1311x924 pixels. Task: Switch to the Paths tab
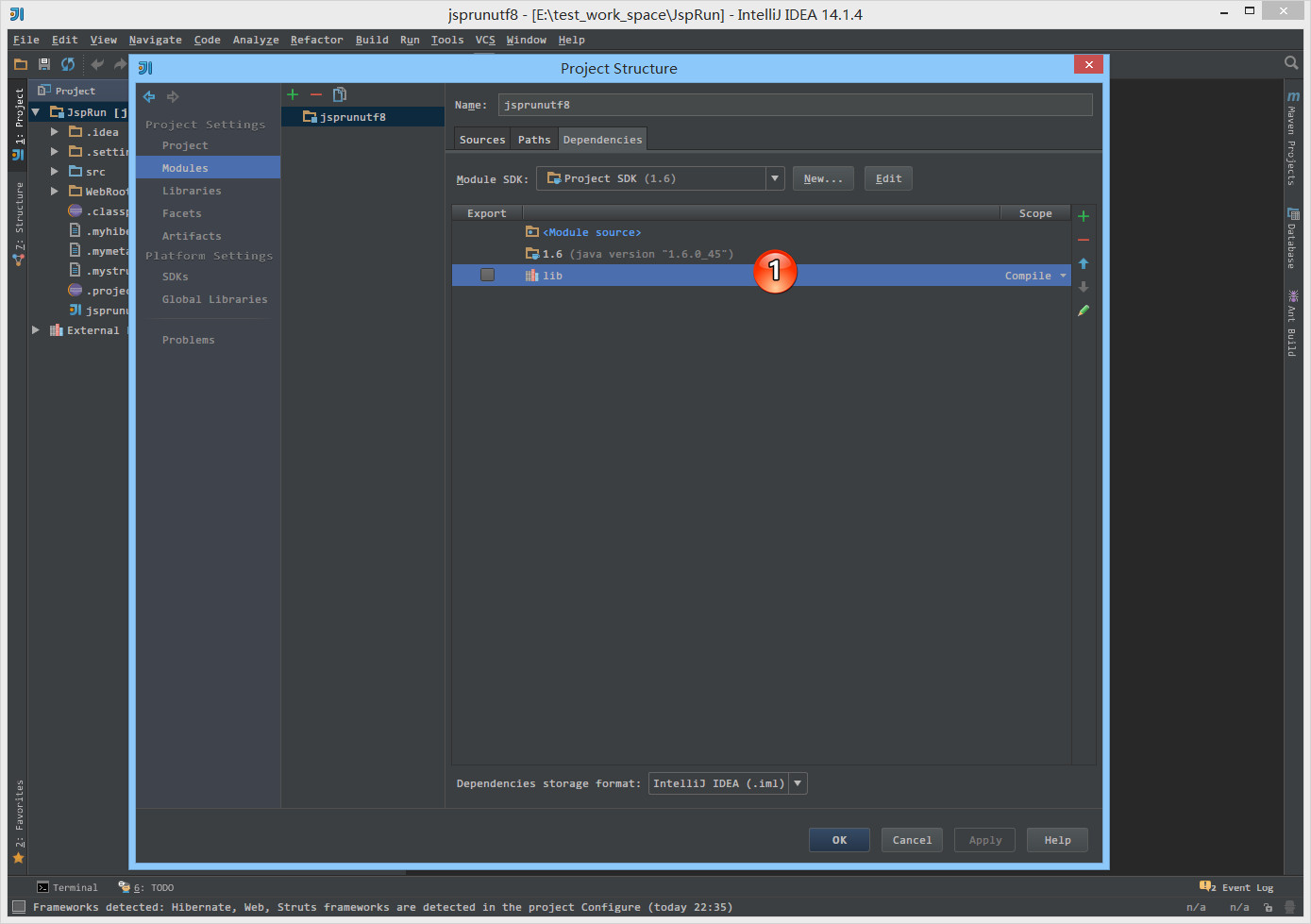534,140
